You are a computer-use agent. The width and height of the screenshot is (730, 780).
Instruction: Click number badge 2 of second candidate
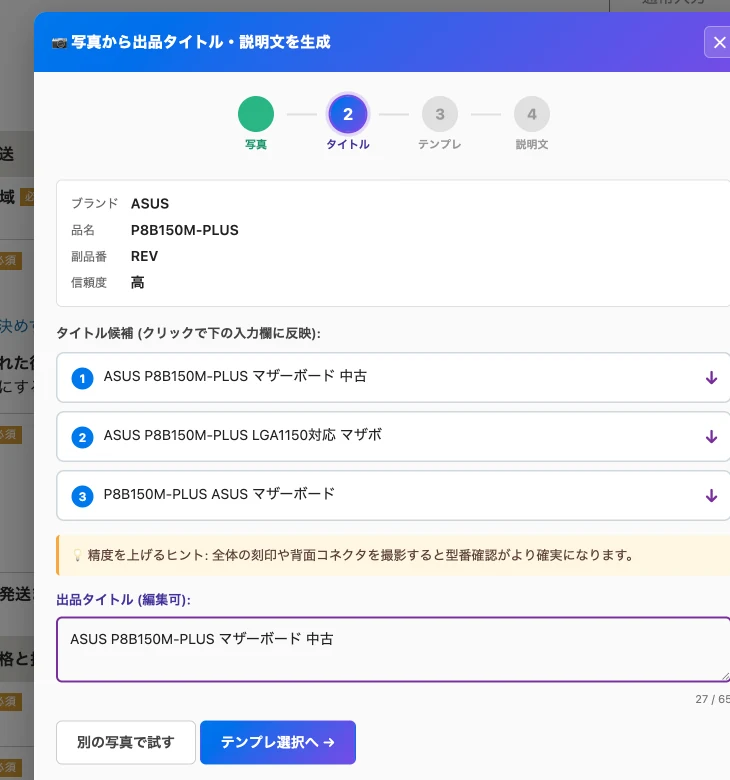coord(83,437)
